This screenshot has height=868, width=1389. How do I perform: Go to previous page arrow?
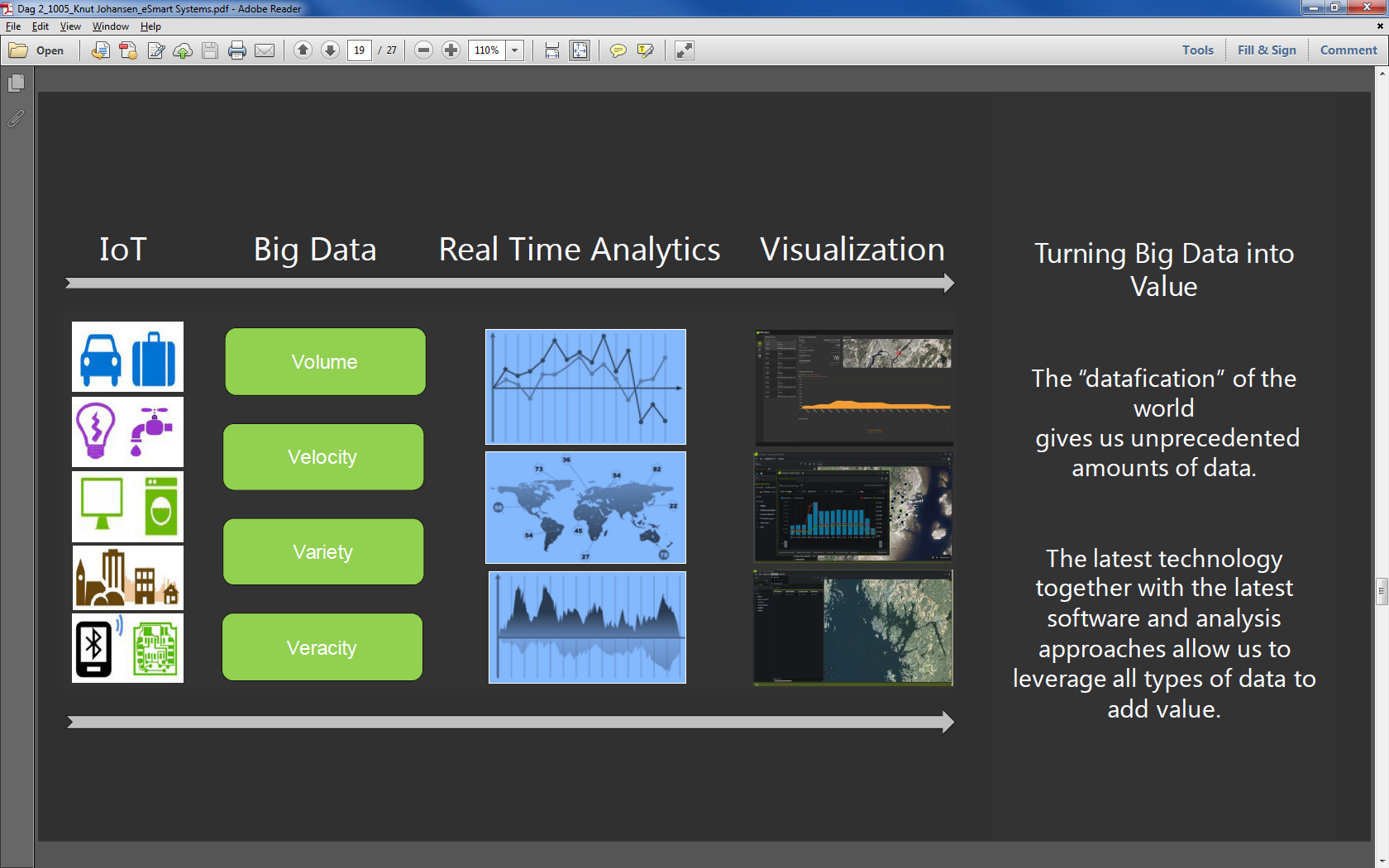(303, 50)
